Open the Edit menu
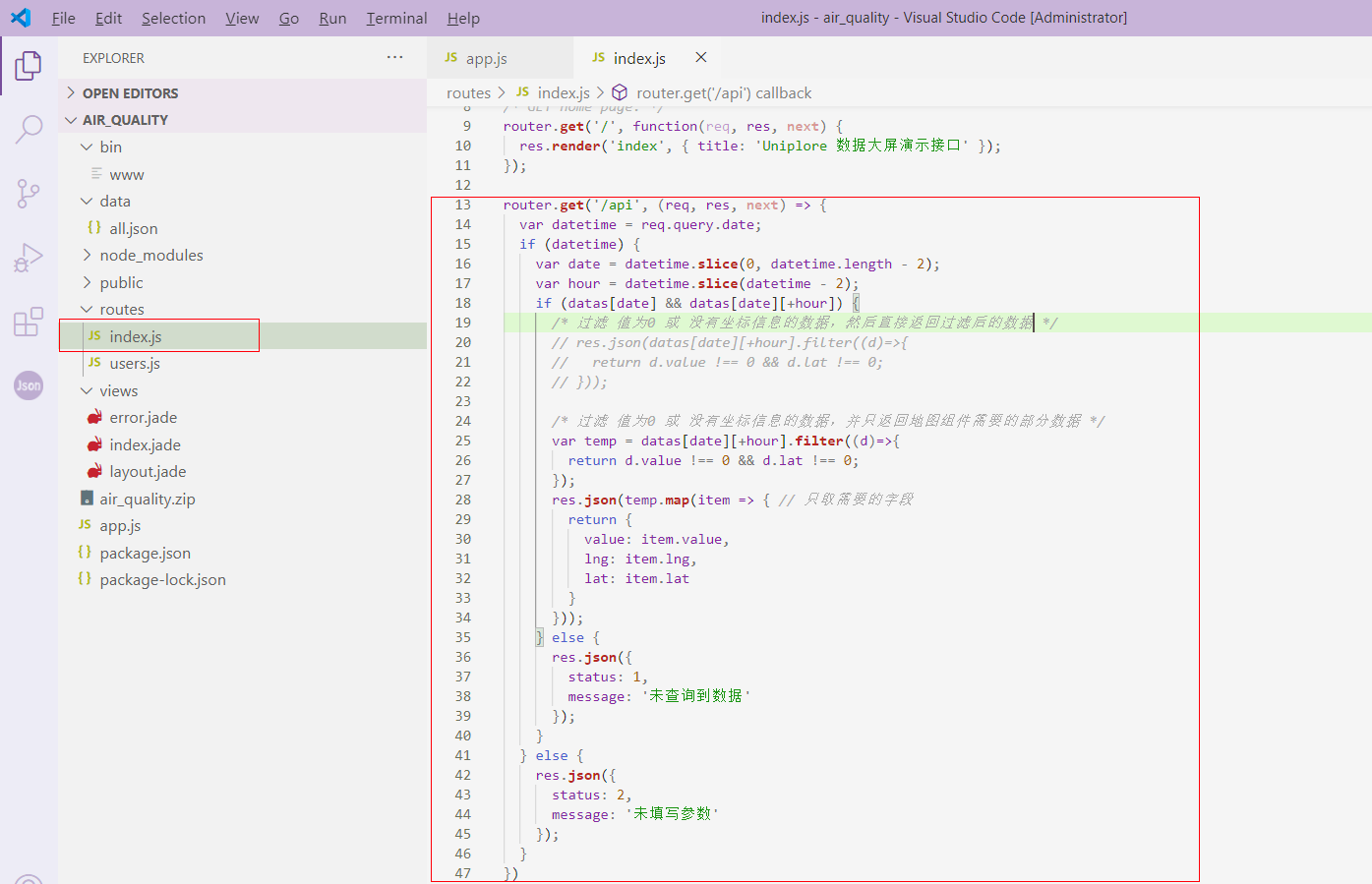1372x884 pixels. (108, 18)
